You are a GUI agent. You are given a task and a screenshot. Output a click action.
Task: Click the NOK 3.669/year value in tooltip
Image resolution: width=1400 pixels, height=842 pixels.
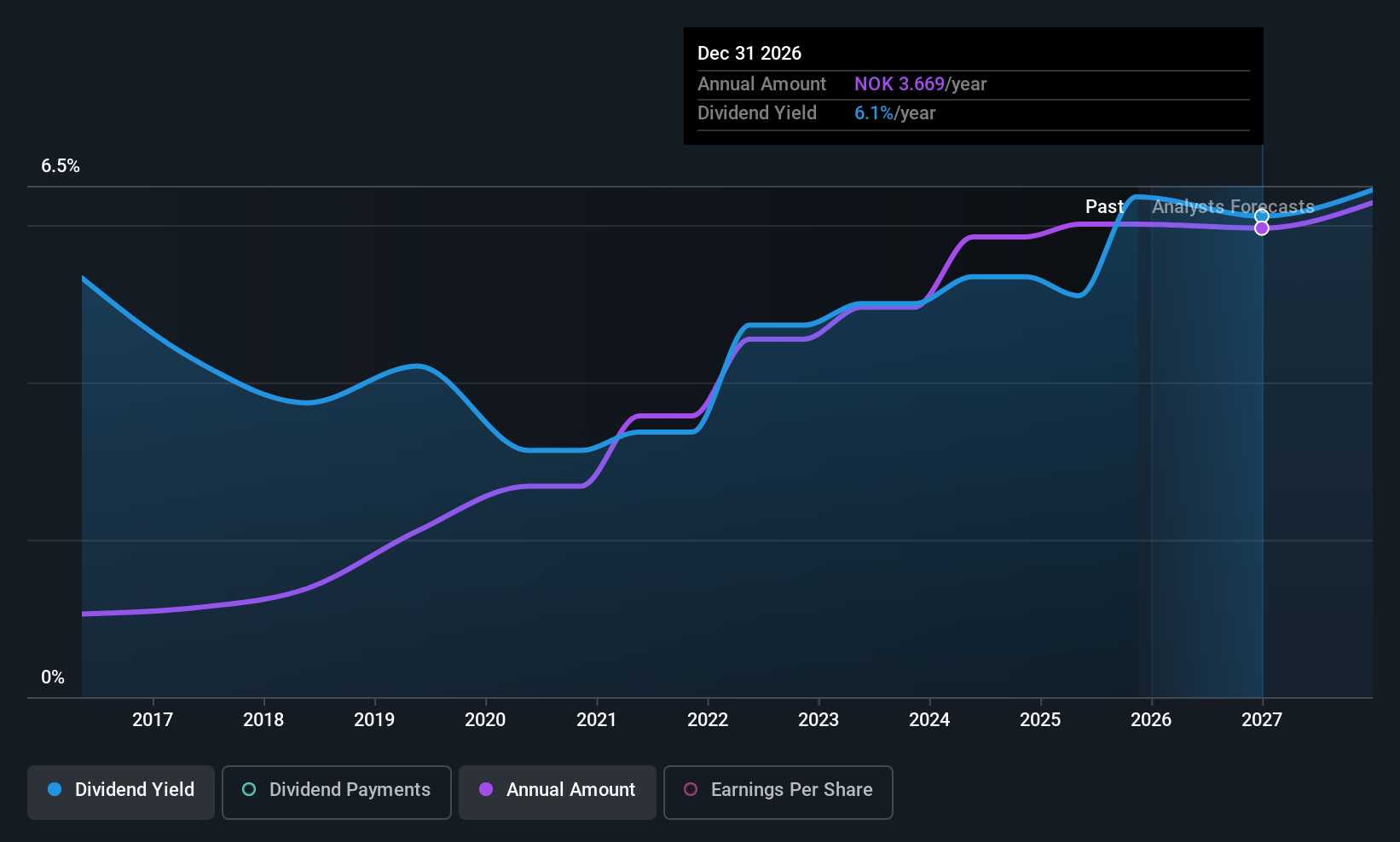[x=921, y=84]
